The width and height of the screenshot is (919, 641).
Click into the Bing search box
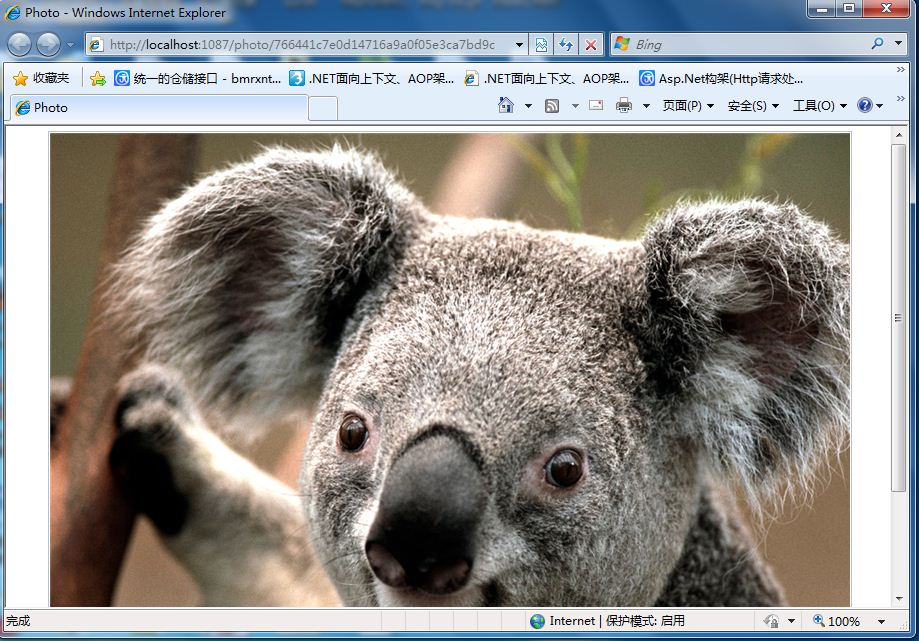(749, 45)
